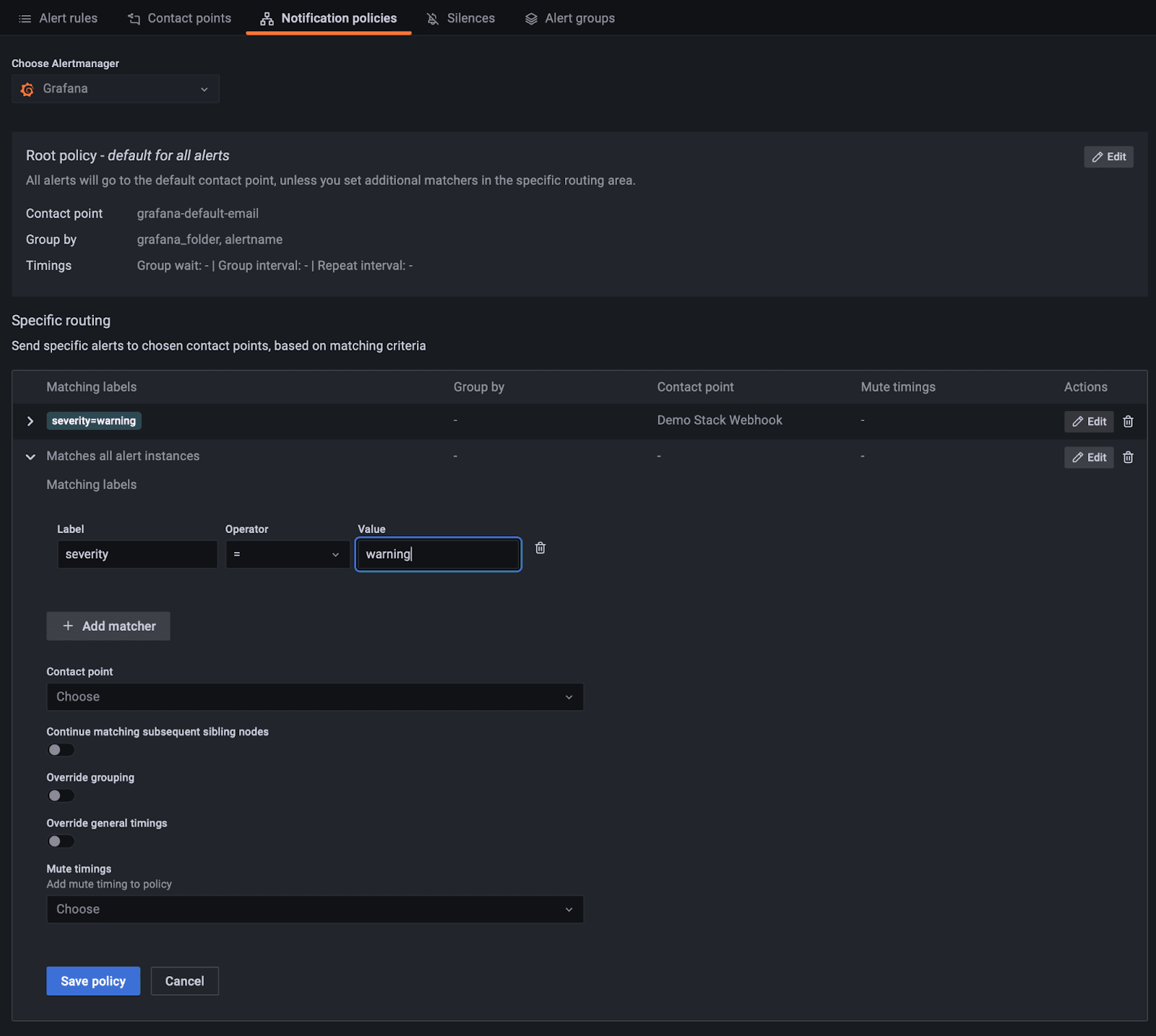The height and width of the screenshot is (1036, 1156).
Task: Click the trash icon for the severity=warning policy
Action: [x=1128, y=421]
